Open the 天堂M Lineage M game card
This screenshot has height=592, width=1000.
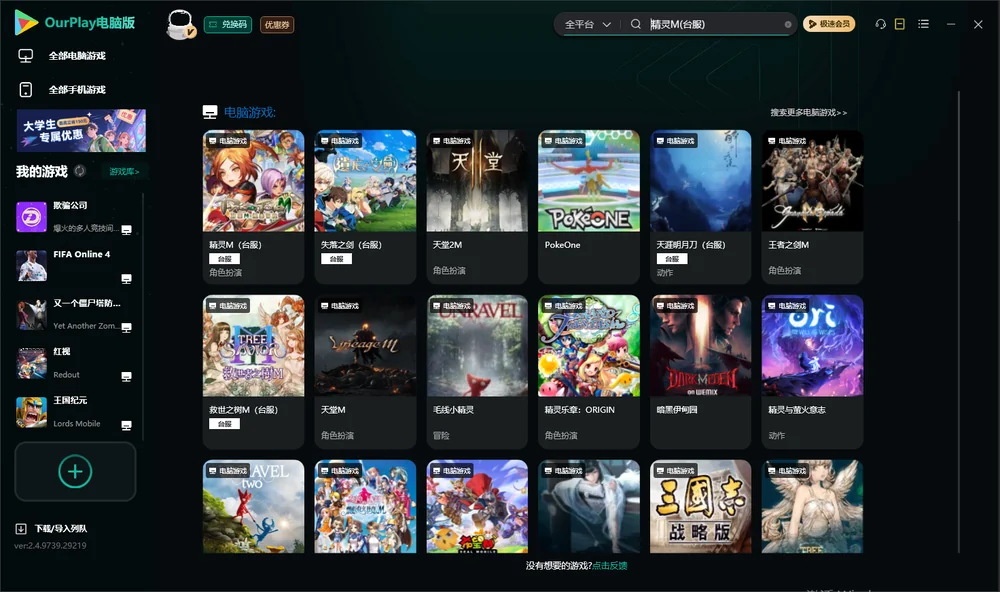365,372
